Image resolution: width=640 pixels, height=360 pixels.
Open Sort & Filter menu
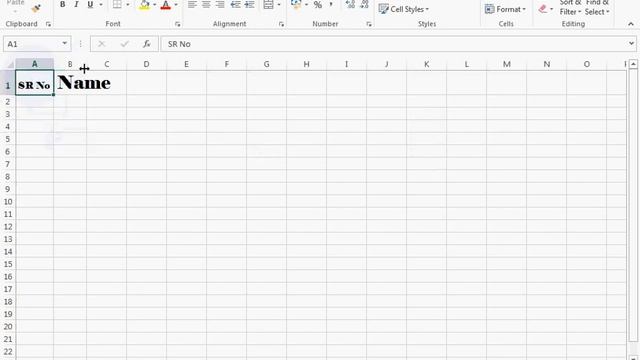(570, 8)
